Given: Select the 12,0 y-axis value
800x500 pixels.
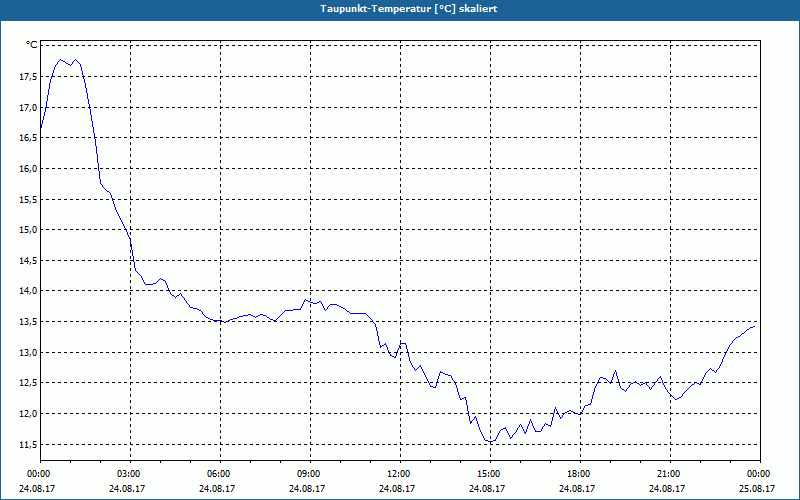Looking at the screenshot, I should 28,413.
